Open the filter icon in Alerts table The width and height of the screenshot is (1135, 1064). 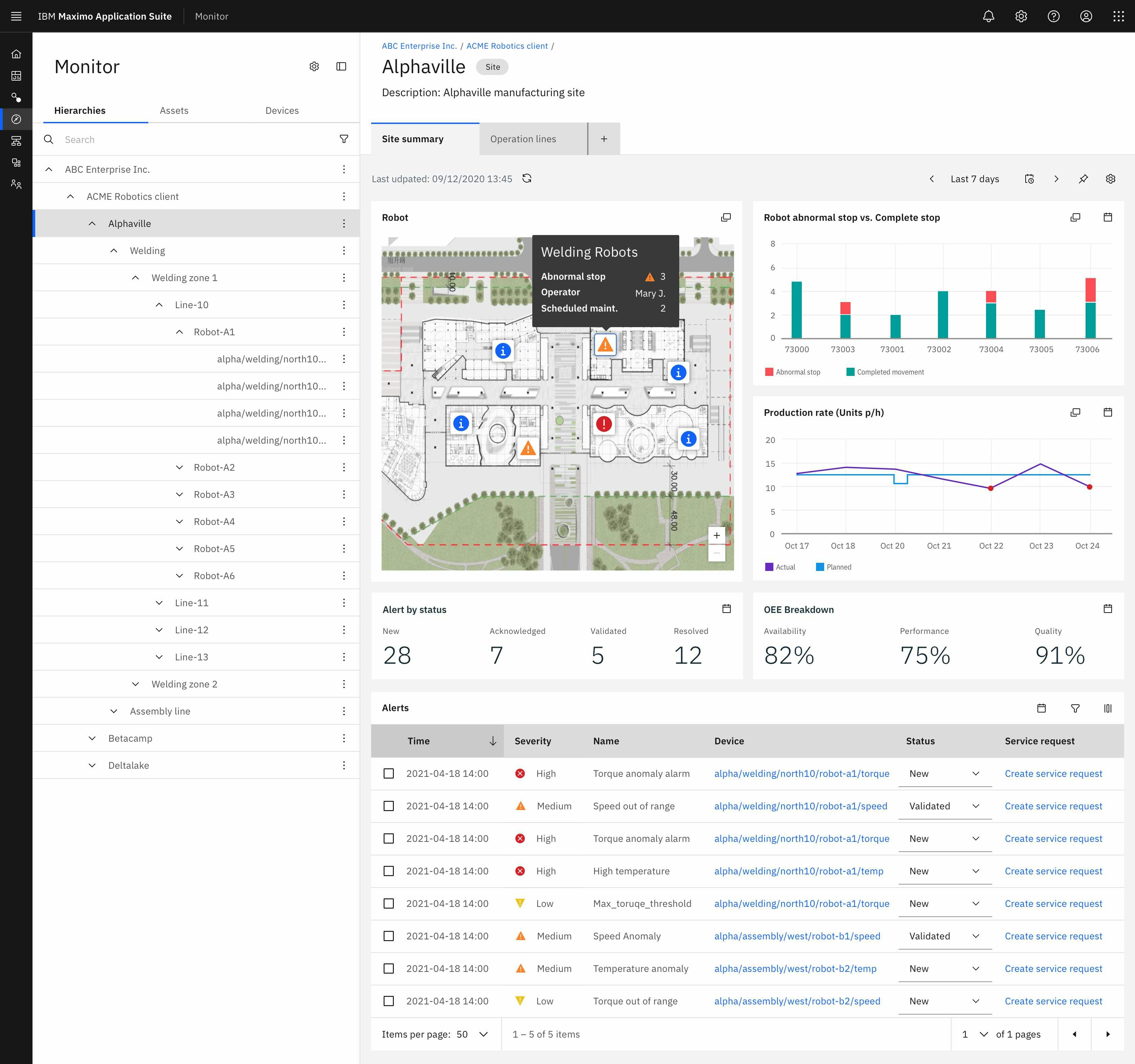tap(1075, 708)
